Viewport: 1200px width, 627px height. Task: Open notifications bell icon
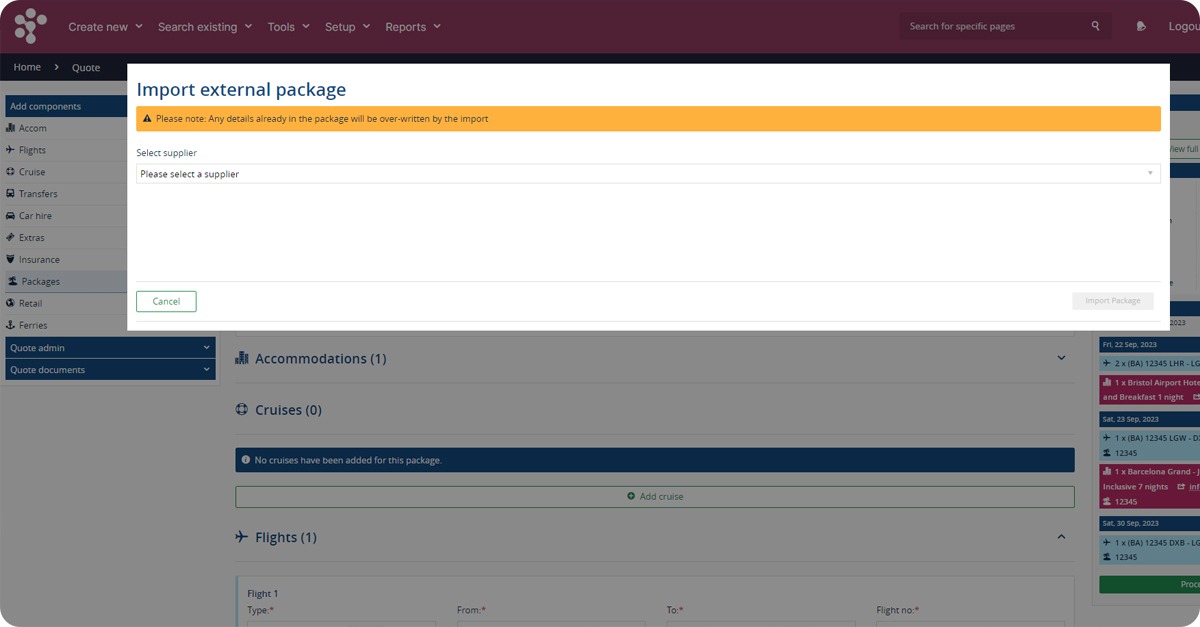pyautogui.click(x=1142, y=26)
